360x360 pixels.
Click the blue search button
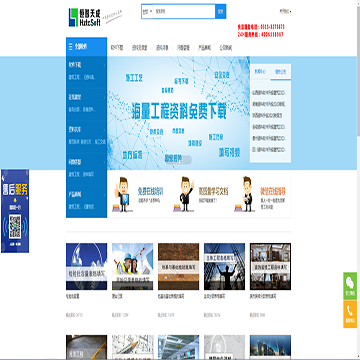click(220, 11)
